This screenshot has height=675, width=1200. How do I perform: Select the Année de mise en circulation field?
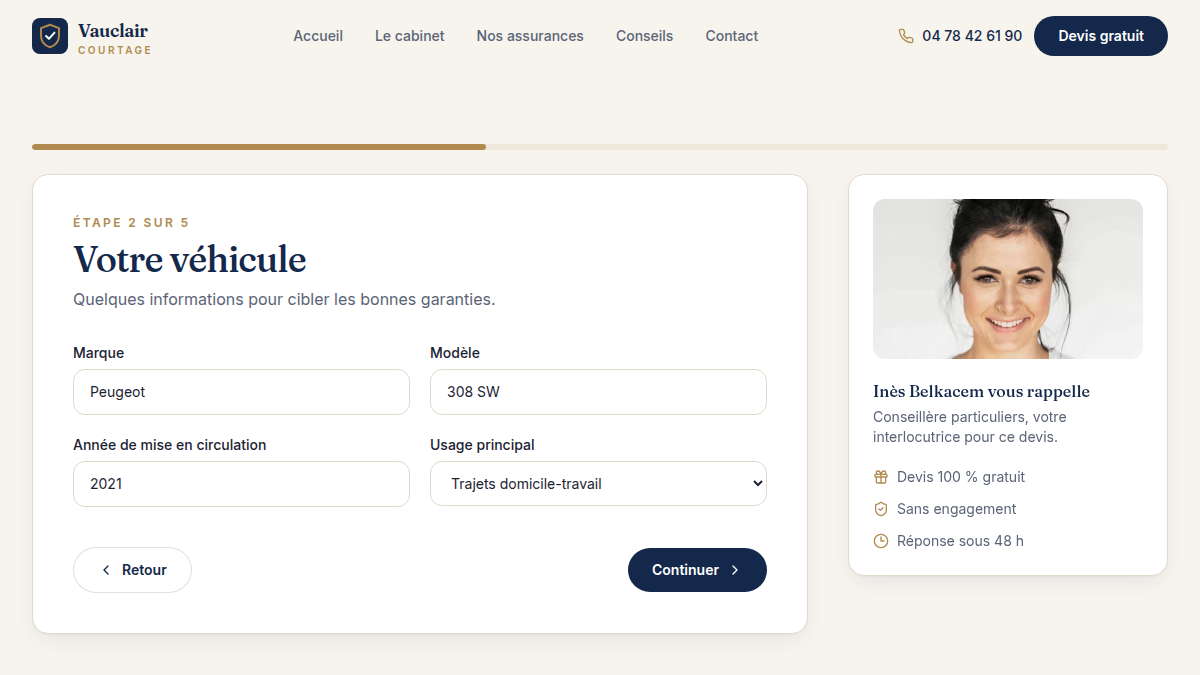click(x=241, y=484)
